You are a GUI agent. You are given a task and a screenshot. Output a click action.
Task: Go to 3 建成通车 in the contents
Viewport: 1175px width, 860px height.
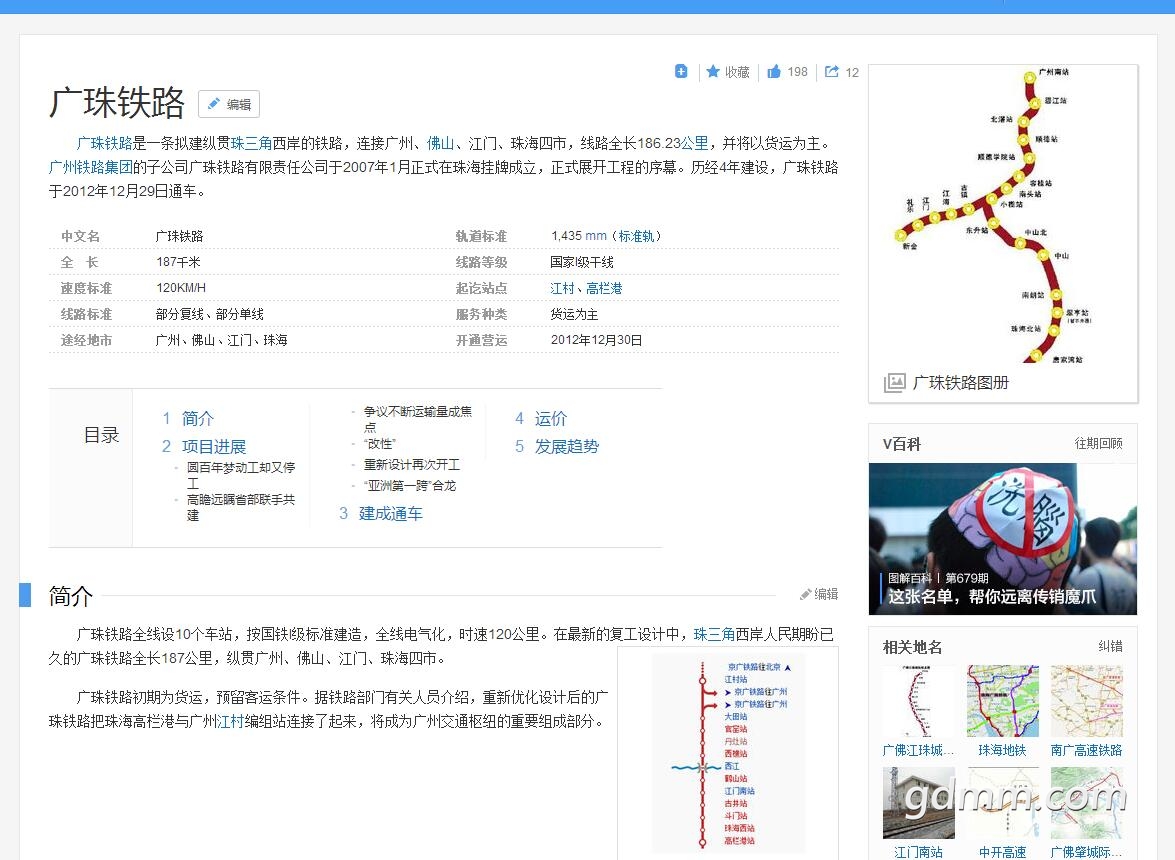coord(381,513)
